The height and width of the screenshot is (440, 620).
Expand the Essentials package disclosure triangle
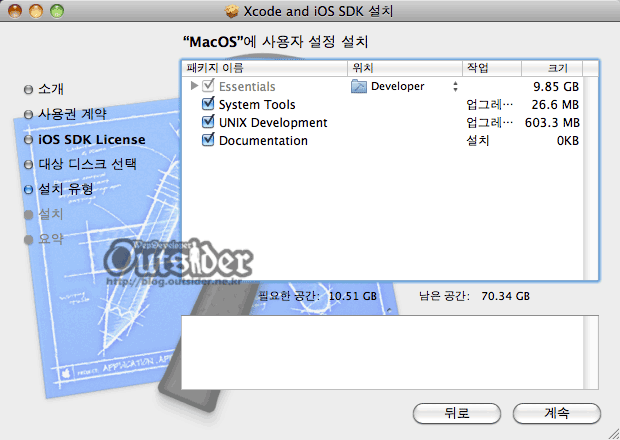[194, 85]
